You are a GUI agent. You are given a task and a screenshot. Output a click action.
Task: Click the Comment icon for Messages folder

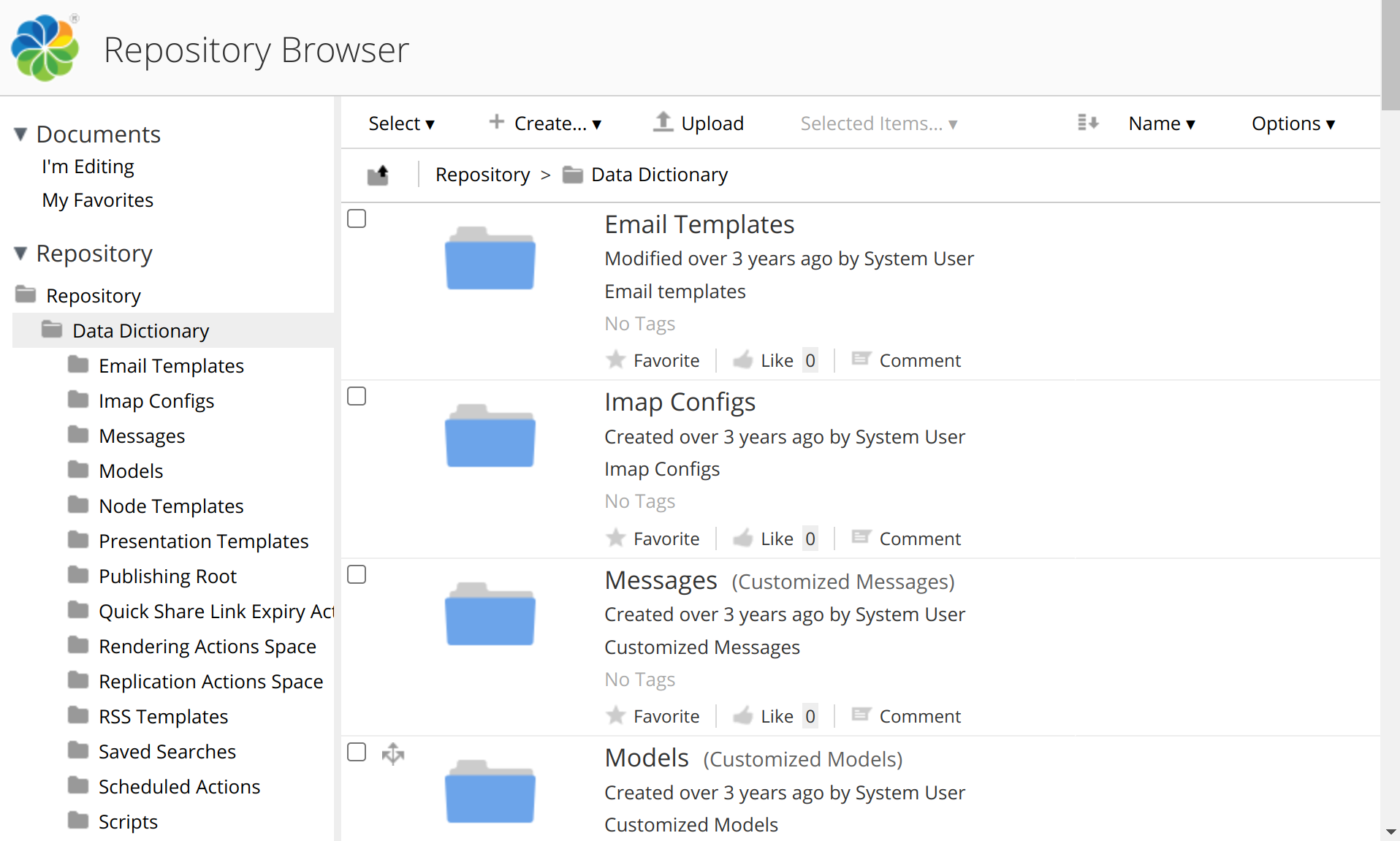point(861,716)
